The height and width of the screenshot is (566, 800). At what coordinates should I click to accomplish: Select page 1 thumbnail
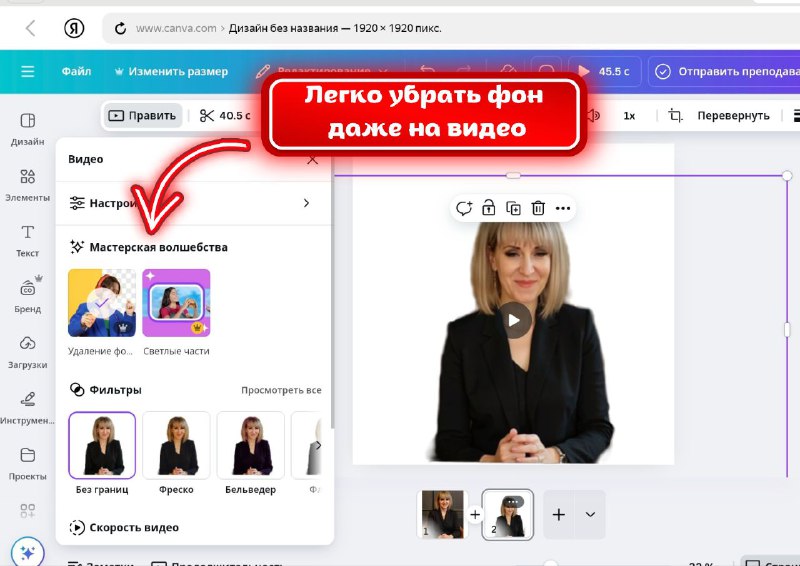pyautogui.click(x=443, y=514)
